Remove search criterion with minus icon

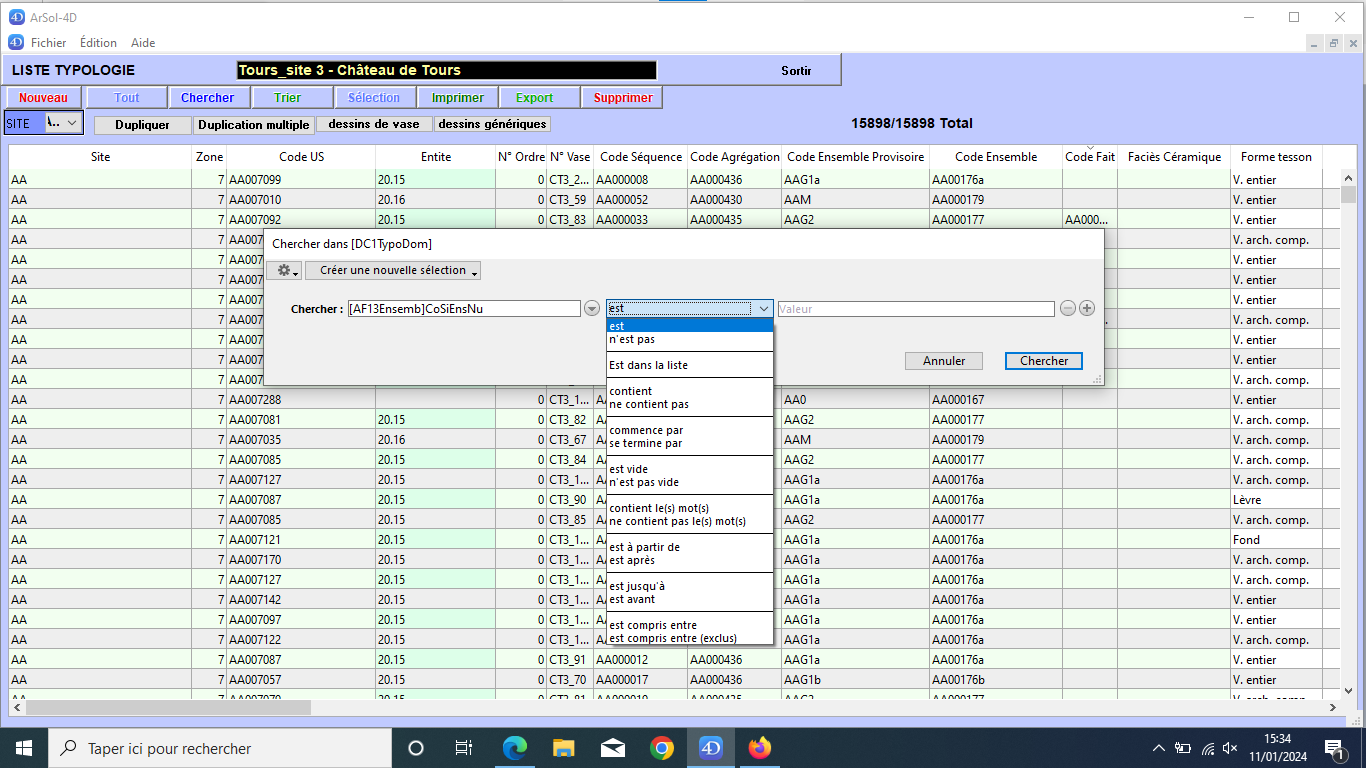pos(1068,309)
